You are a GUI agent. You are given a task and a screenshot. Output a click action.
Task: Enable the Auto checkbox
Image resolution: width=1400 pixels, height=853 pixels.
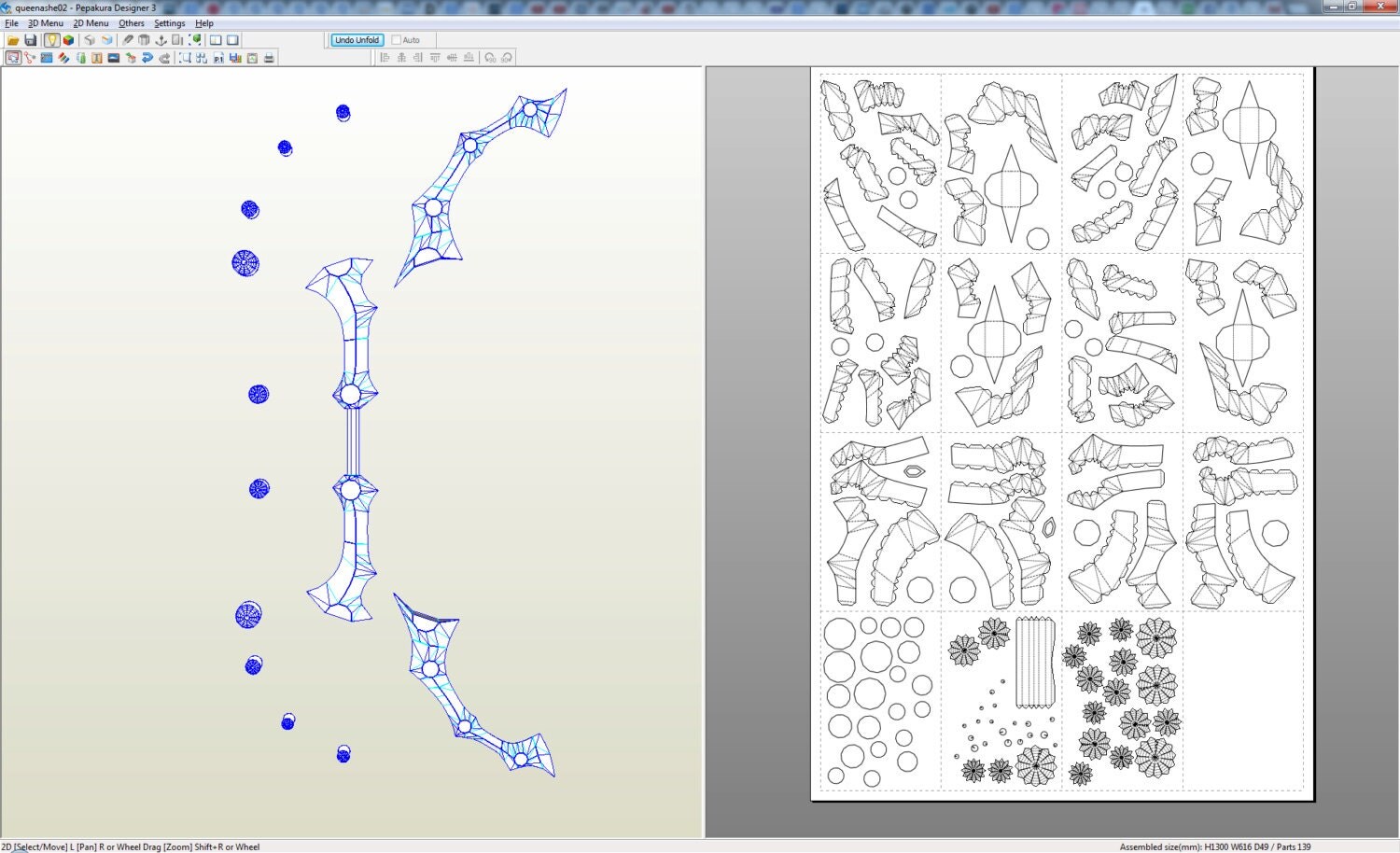(x=396, y=40)
